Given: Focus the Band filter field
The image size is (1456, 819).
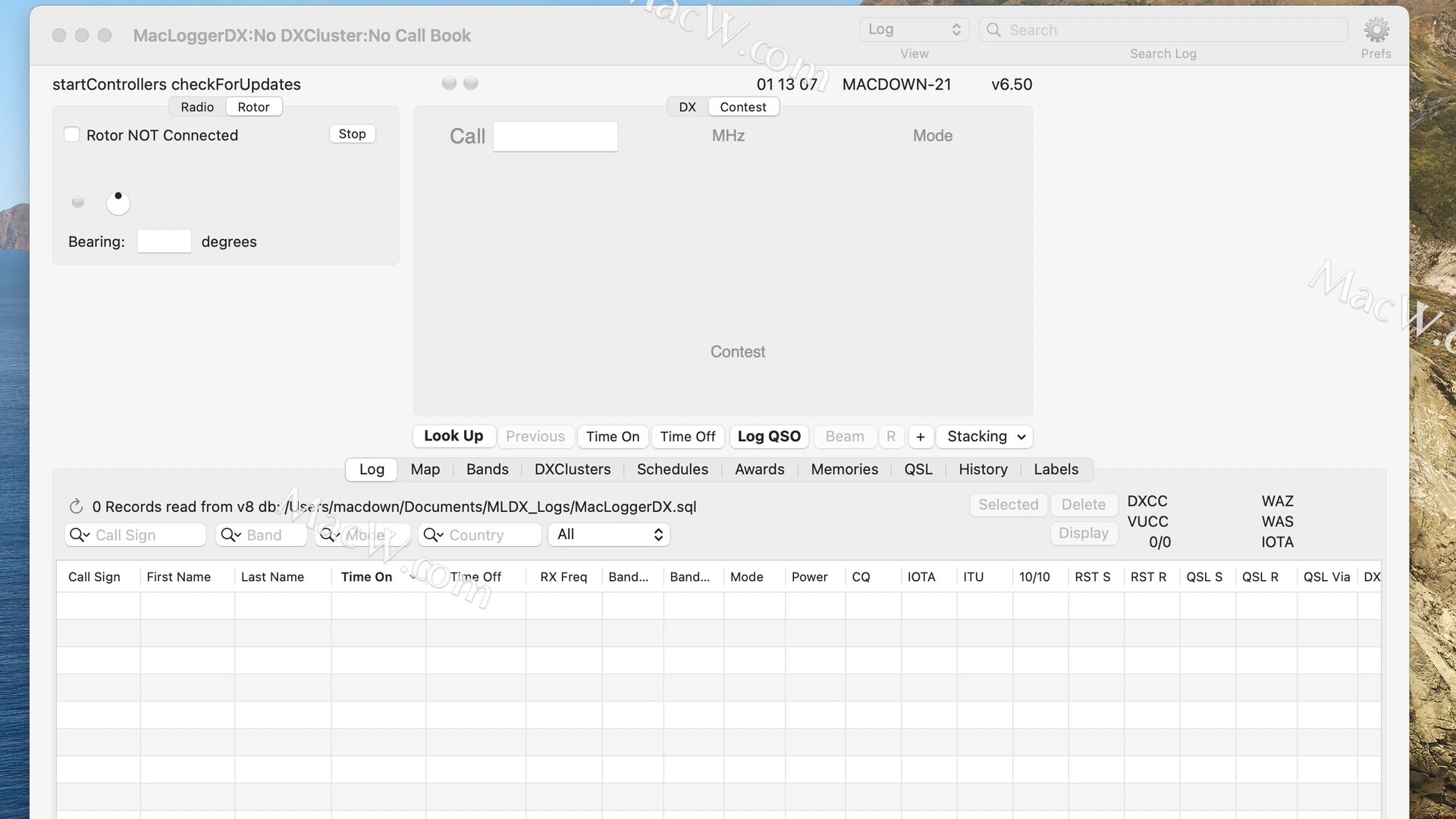Looking at the screenshot, I should 262,535.
